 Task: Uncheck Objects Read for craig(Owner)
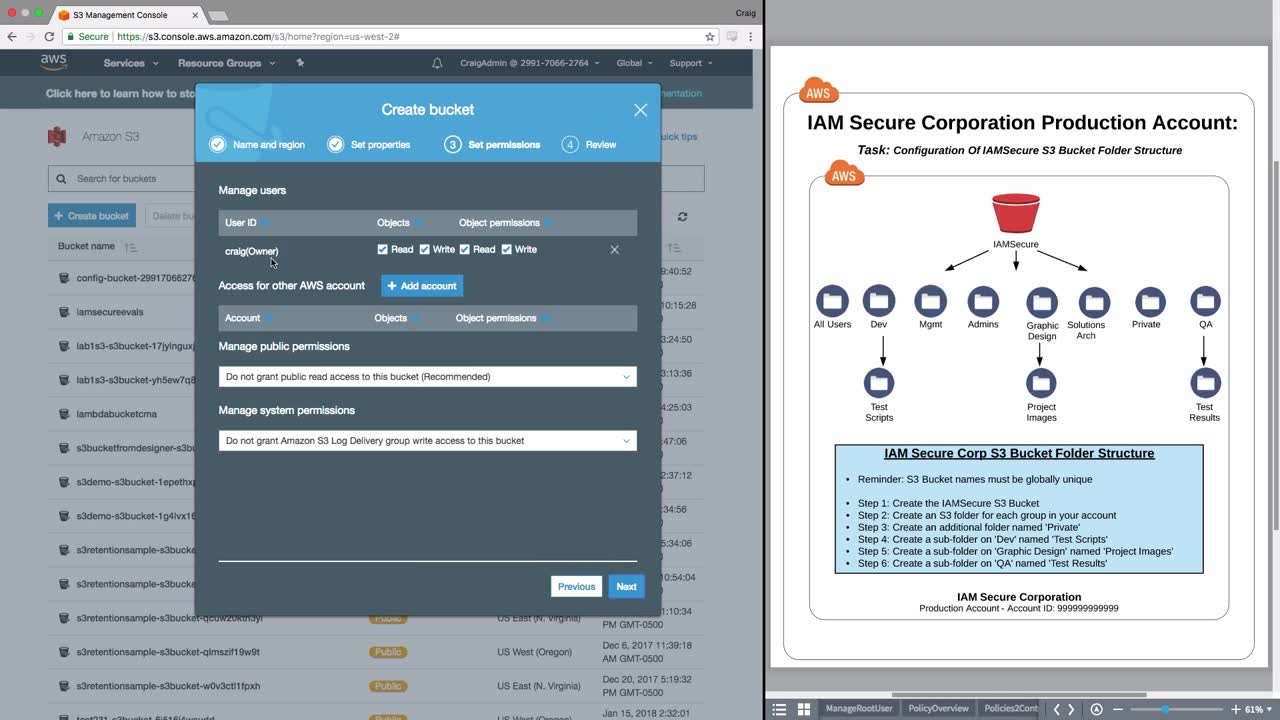pos(383,249)
